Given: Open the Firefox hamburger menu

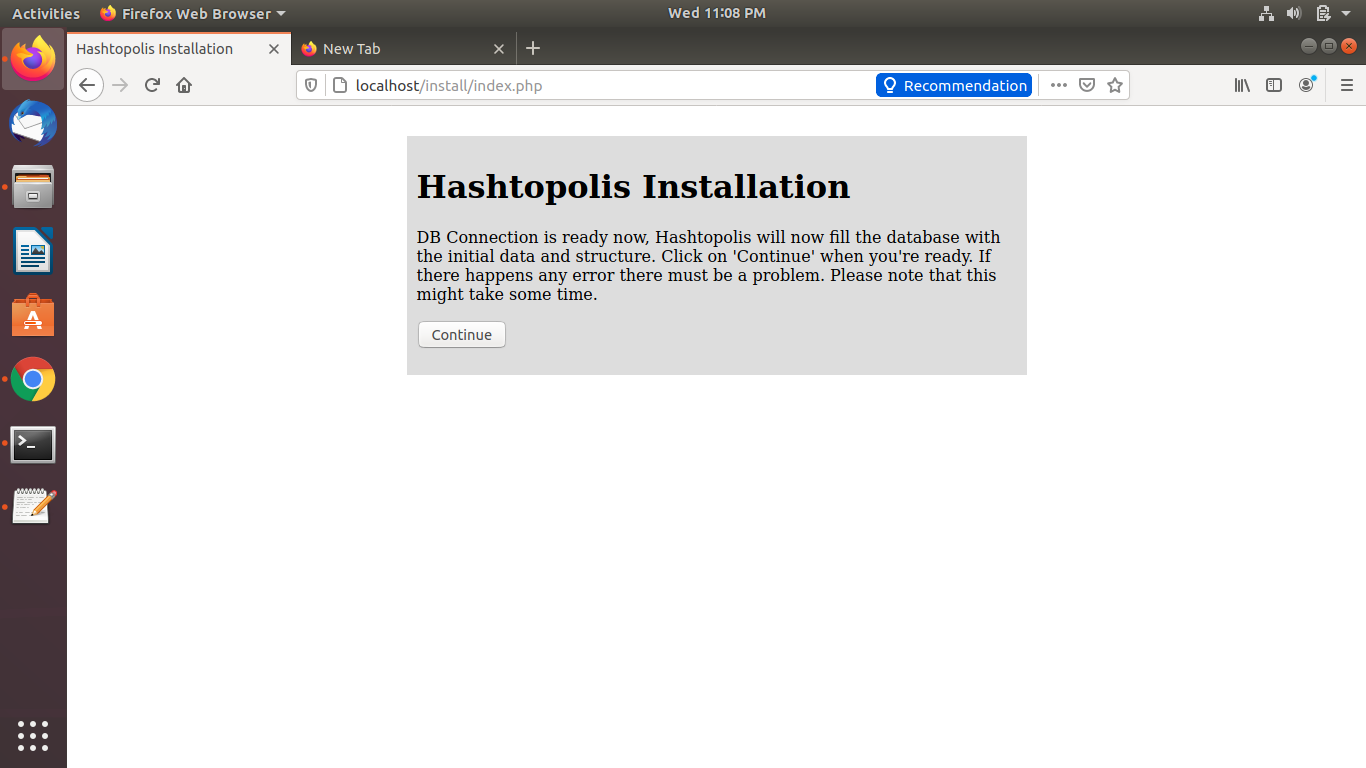Looking at the screenshot, I should click(1346, 85).
